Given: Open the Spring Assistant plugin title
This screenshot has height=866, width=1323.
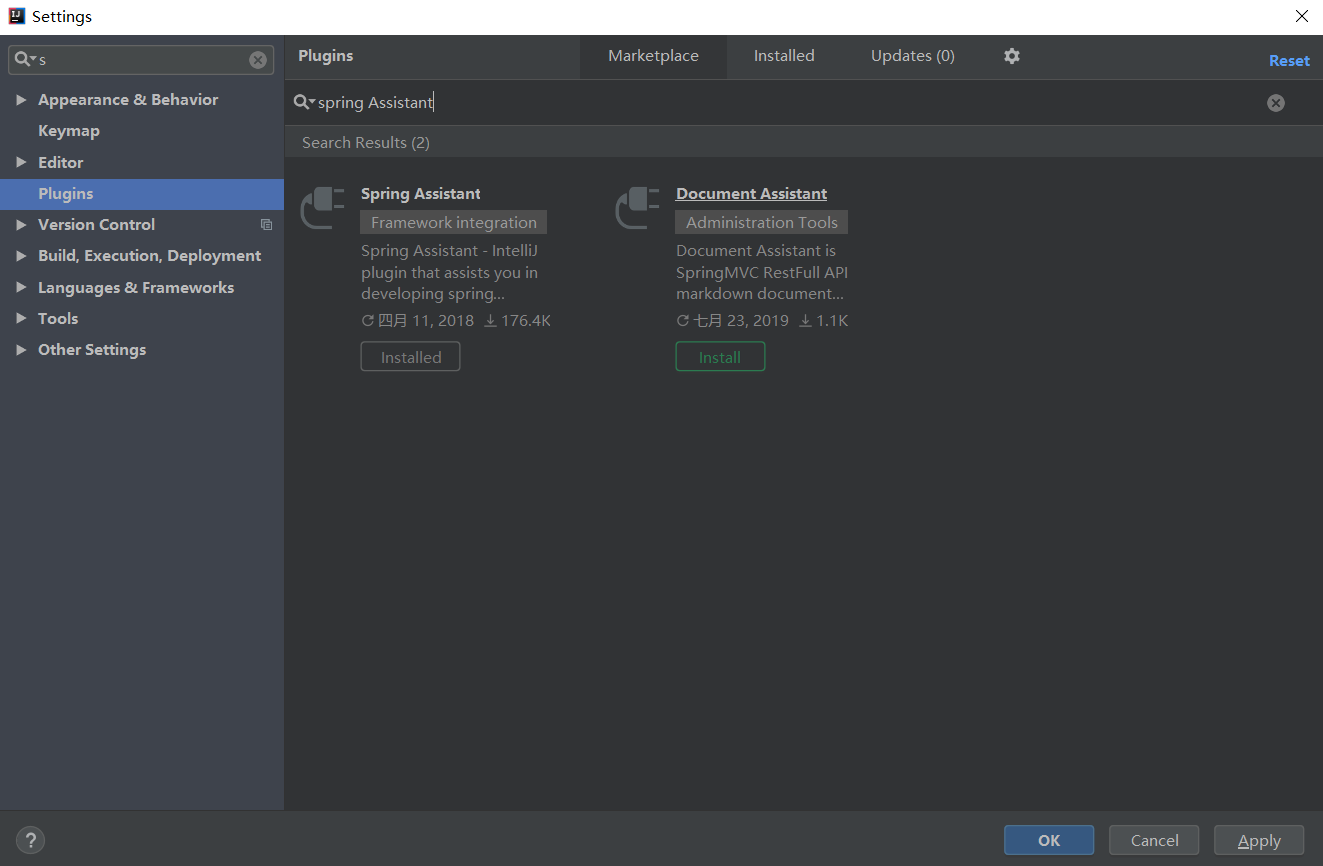Looking at the screenshot, I should 421,194.
